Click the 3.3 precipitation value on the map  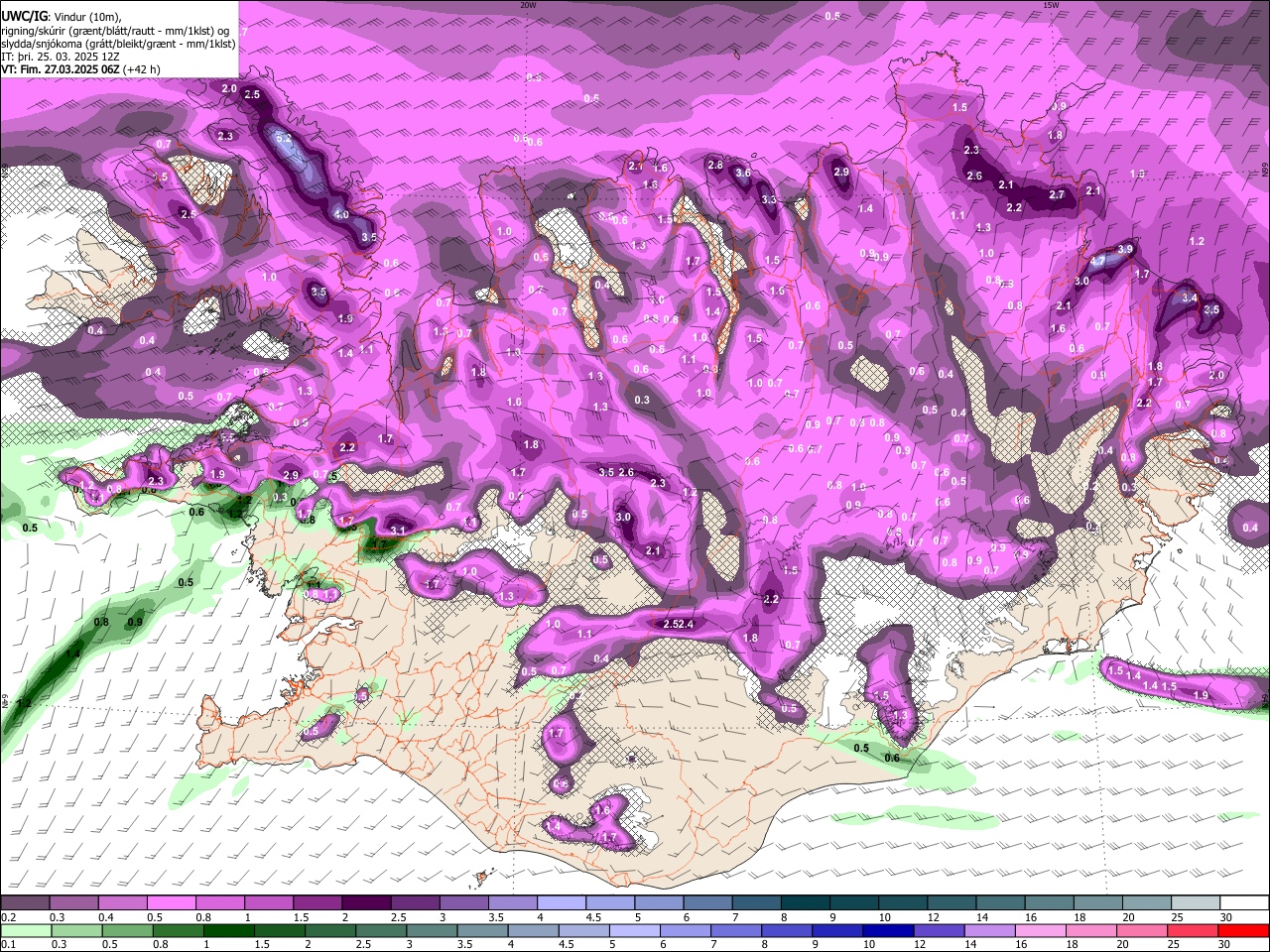[x=769, y=200]
